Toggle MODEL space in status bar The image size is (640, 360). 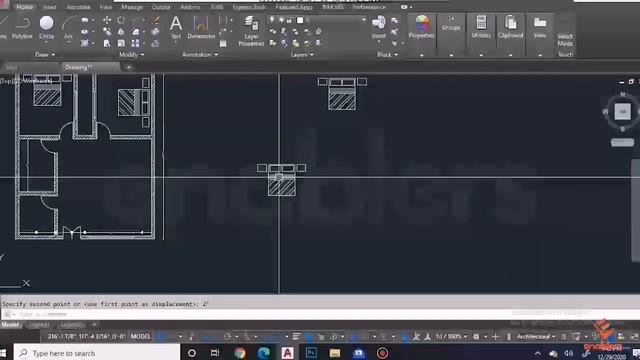(x=140, y=336)
